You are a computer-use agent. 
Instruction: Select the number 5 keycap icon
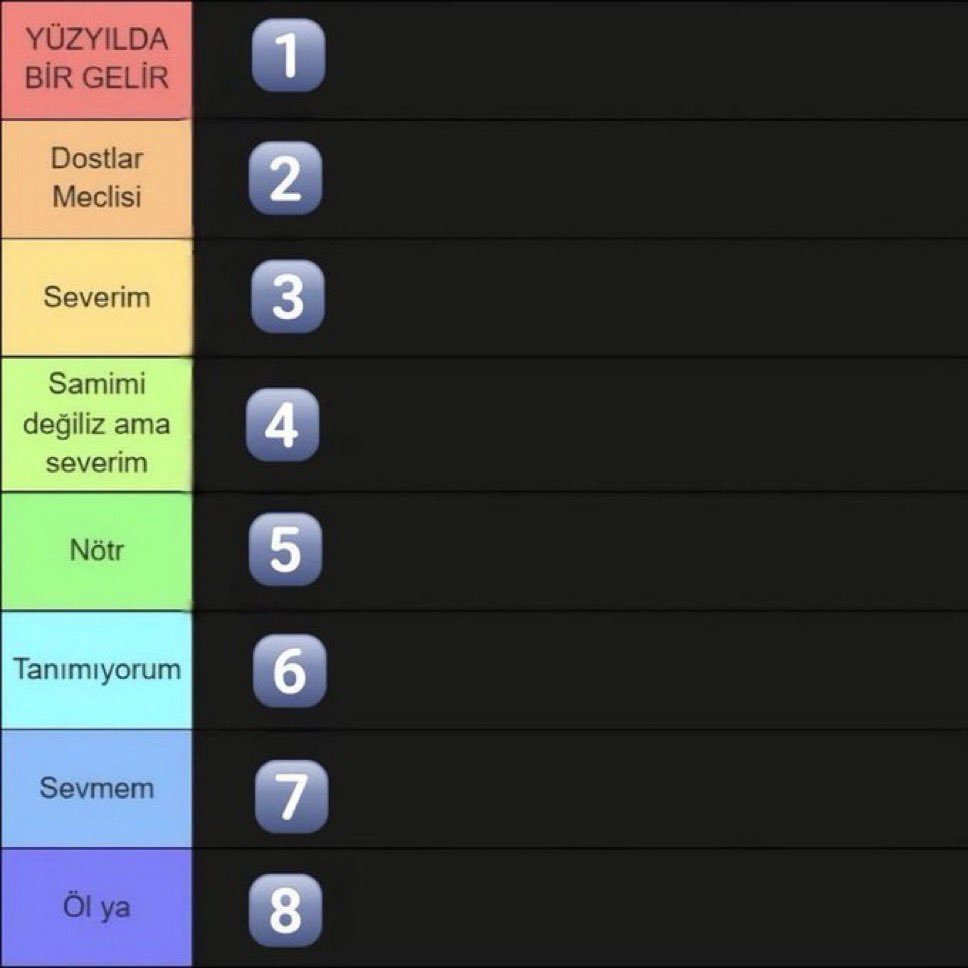click(285, 549)
